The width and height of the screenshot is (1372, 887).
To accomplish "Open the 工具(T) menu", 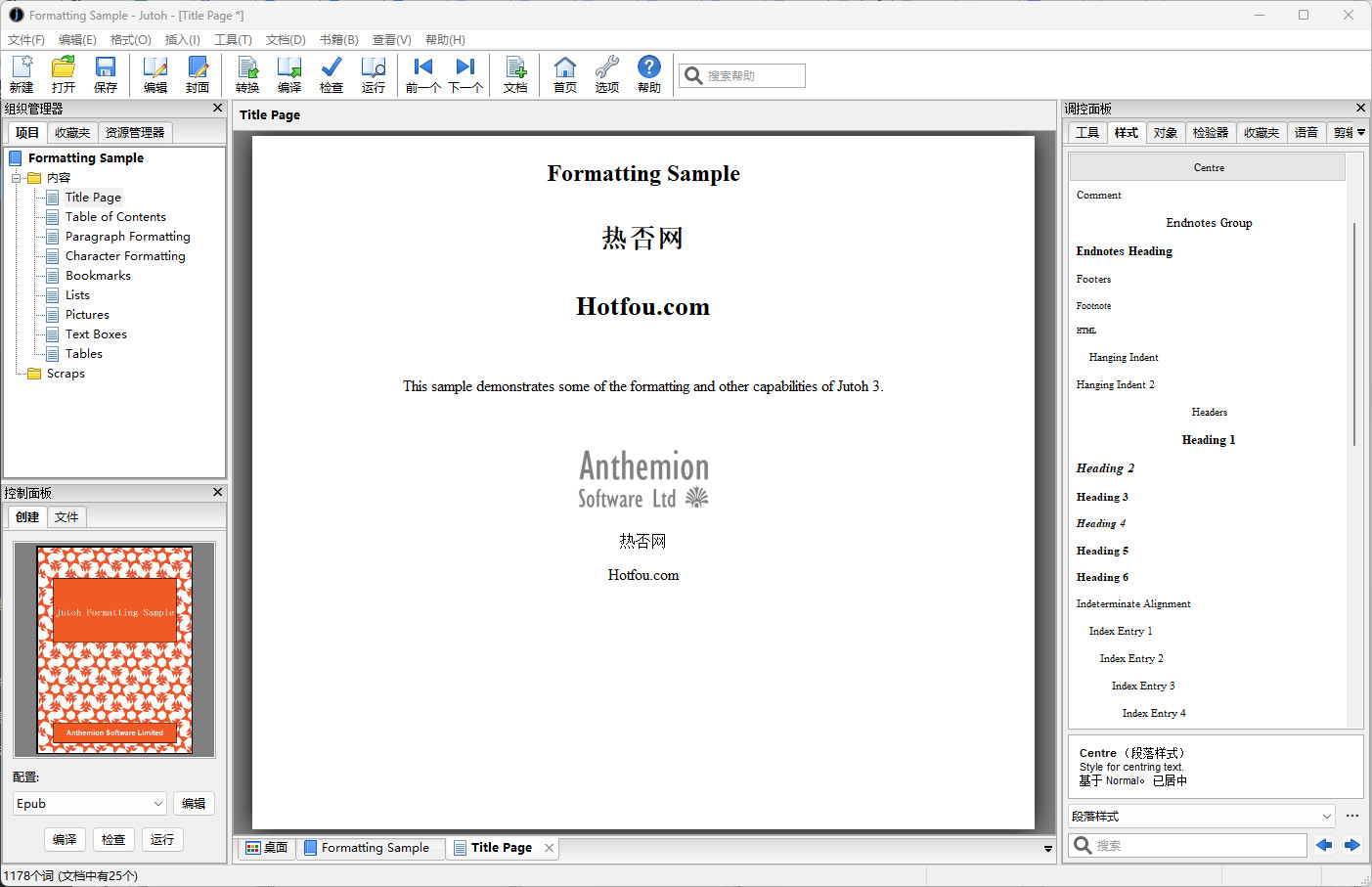I will (x=233, y=40).
